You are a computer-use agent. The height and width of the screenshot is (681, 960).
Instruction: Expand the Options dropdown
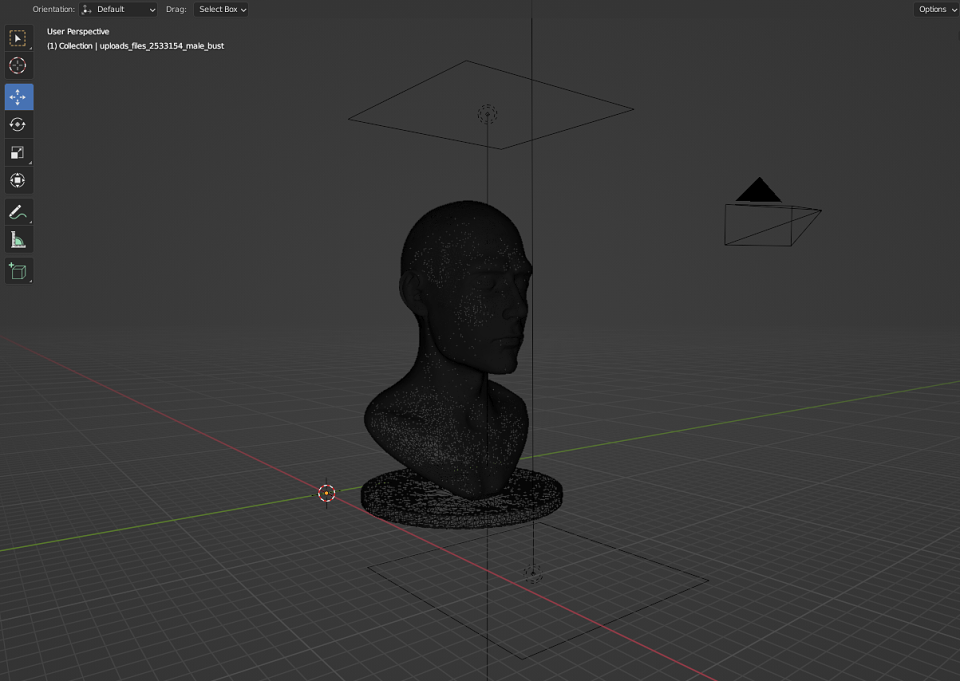pos(937,9)
